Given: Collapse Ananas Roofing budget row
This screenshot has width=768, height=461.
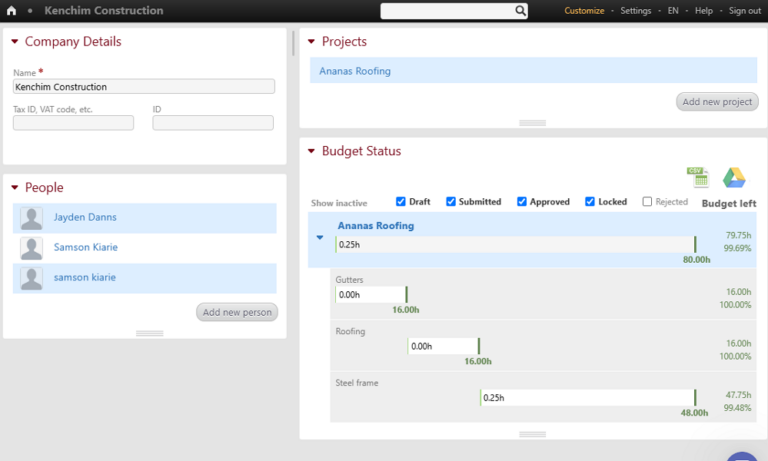Looking at the screenshot, I should click(320, 238).
